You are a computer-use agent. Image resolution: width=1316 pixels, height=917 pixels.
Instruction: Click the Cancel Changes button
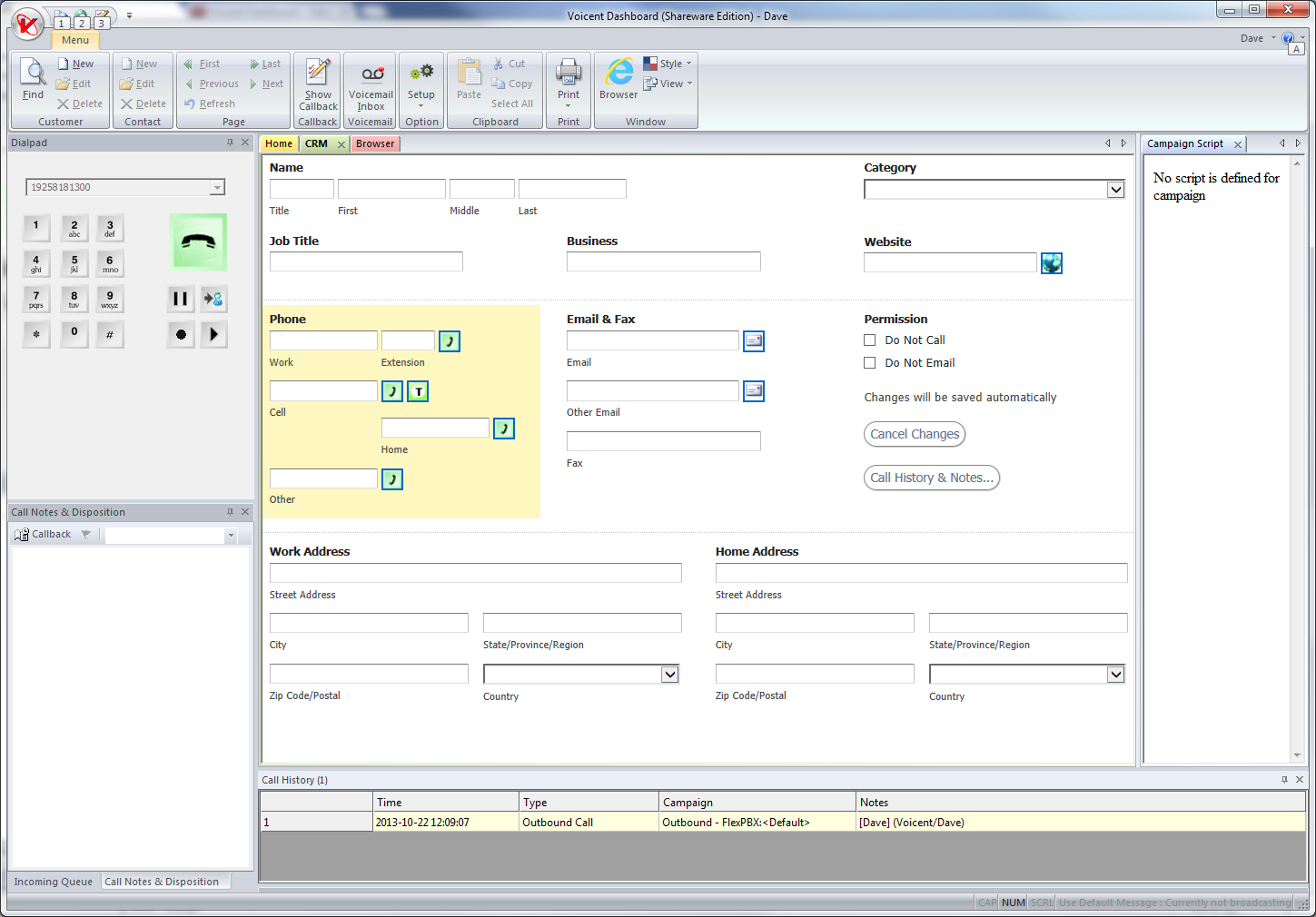coord(914,434)
